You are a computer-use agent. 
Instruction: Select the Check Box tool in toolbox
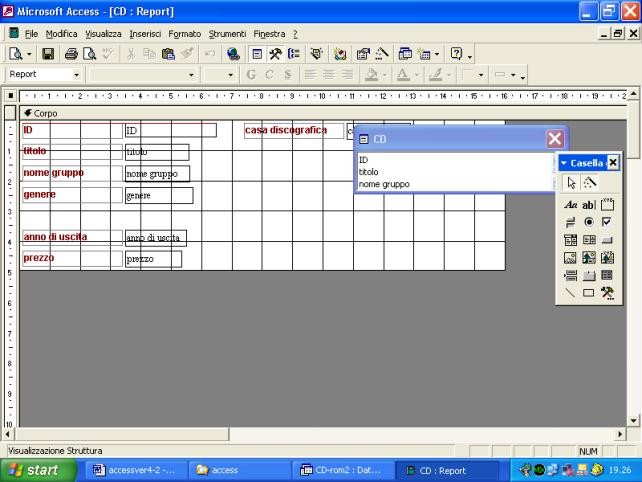click(607, 221)
